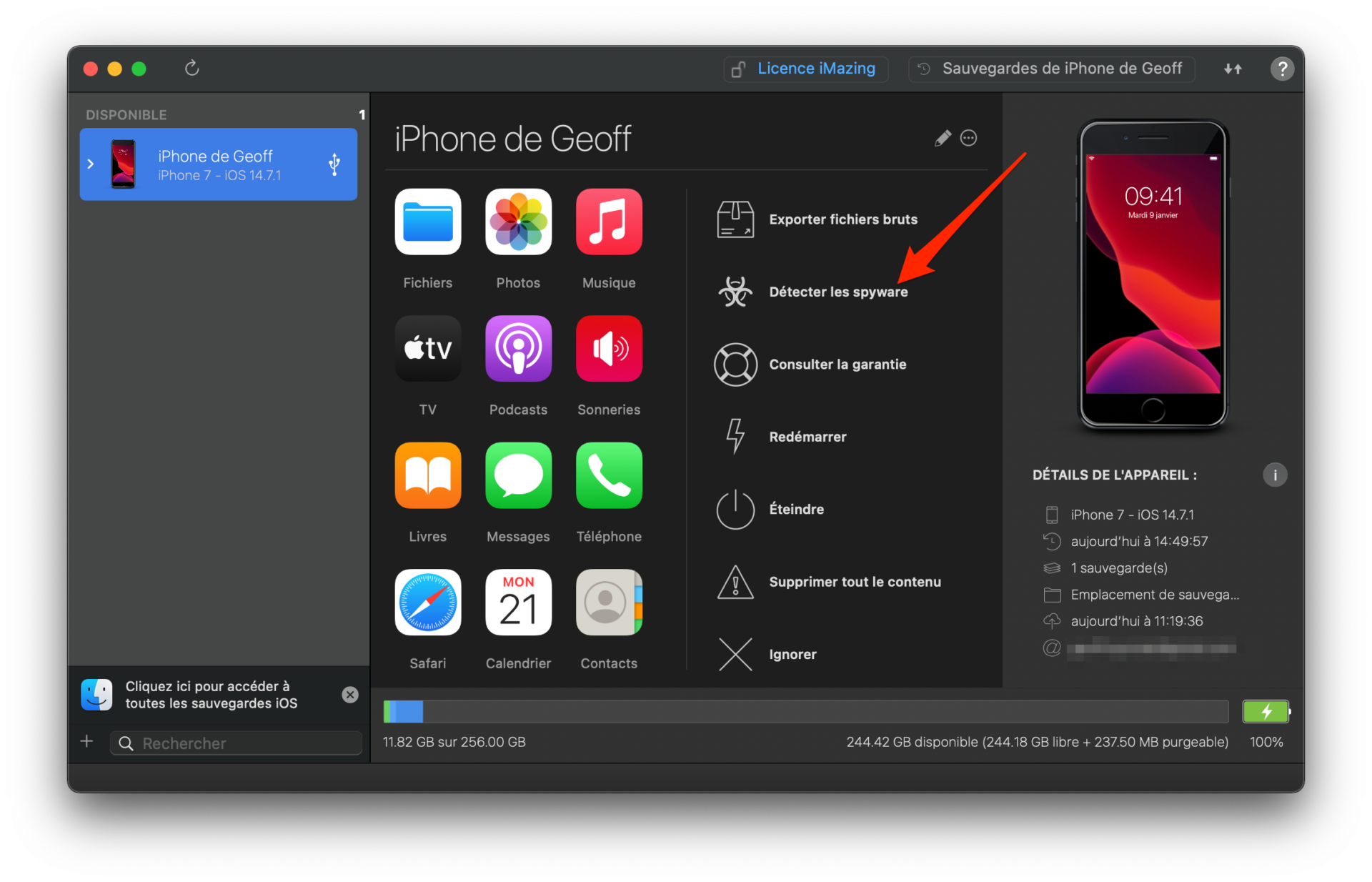This screenshot has width=1372, height=882.
Task: Open the Messages app icon
Action: (518, 475)
